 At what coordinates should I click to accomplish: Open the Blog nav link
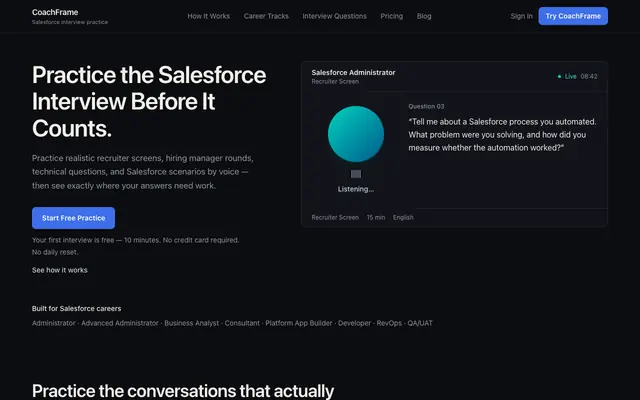coord(424,16)
